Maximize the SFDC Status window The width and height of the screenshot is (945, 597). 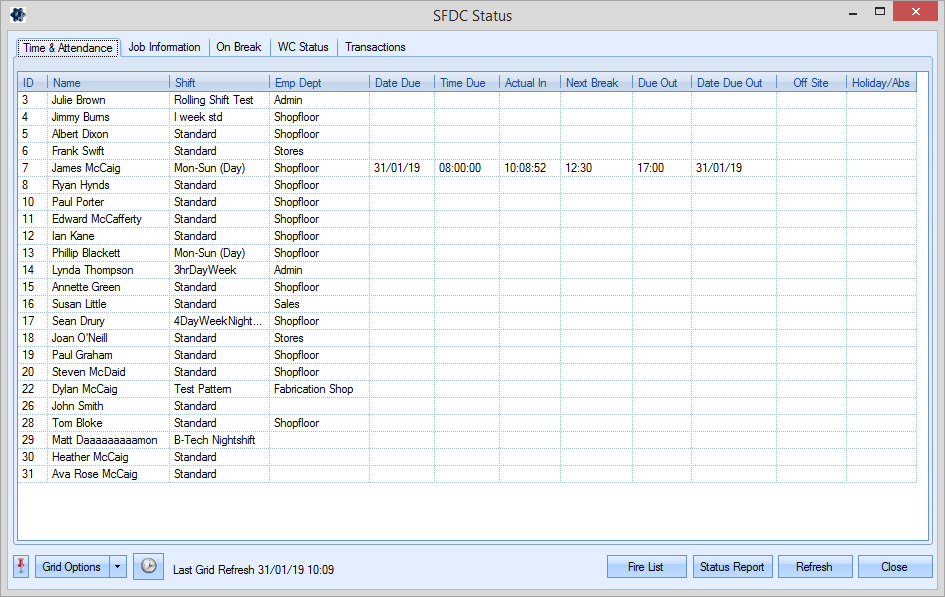880,13
